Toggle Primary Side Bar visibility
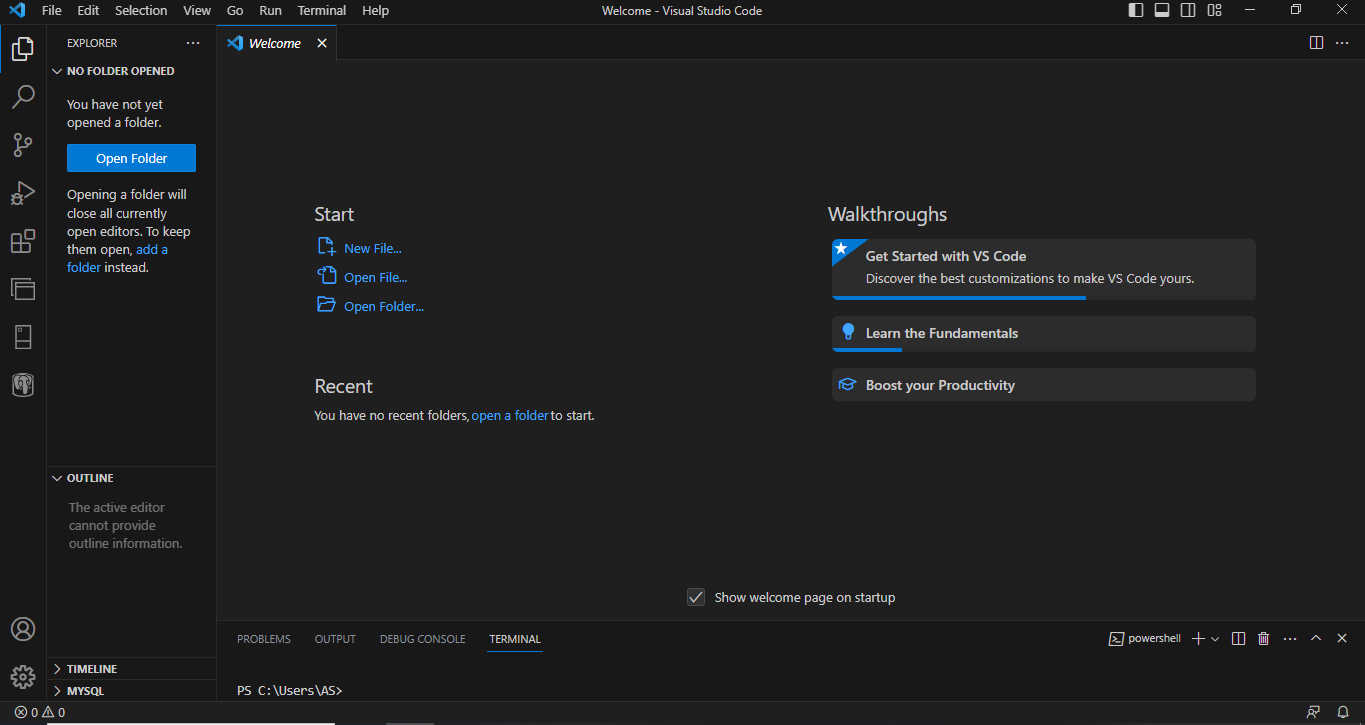 point(1136,10)
